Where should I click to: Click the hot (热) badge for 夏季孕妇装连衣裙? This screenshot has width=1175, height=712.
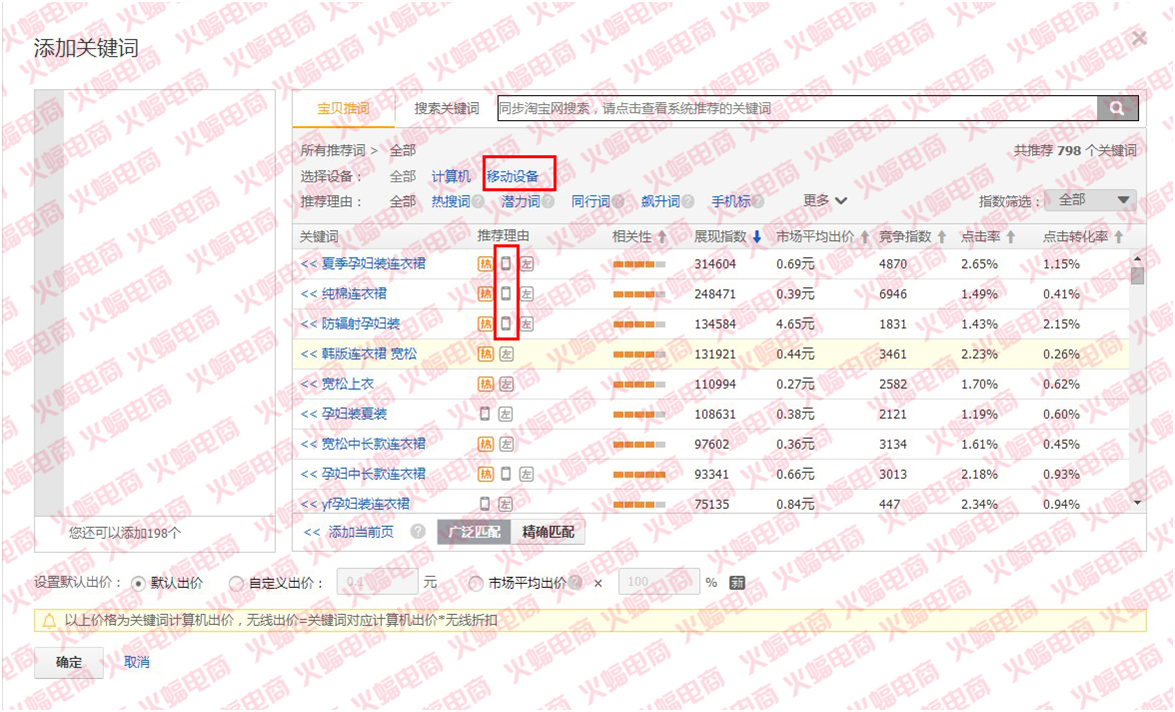486,264
